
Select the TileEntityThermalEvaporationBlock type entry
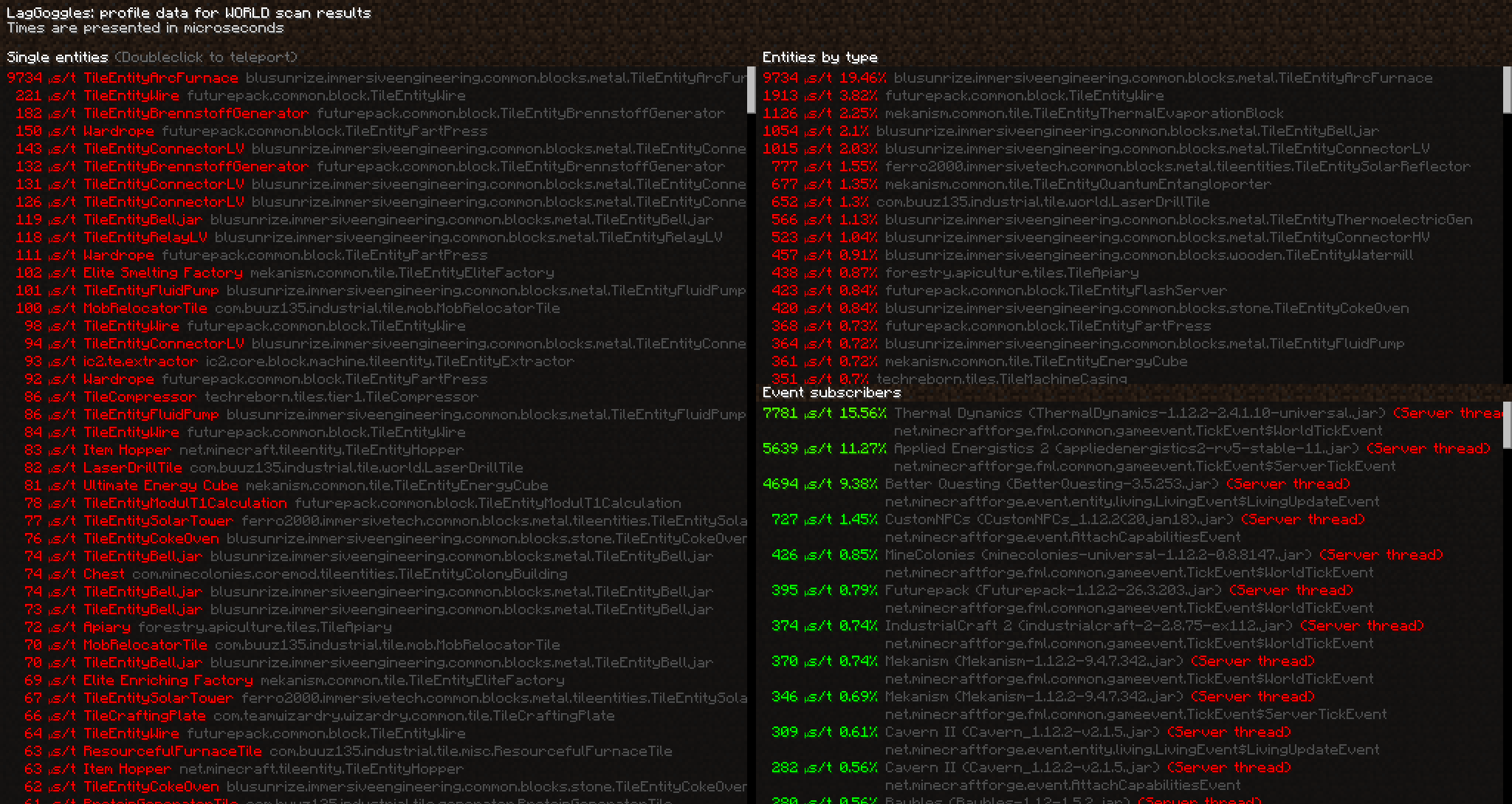tap(1107, 113)
